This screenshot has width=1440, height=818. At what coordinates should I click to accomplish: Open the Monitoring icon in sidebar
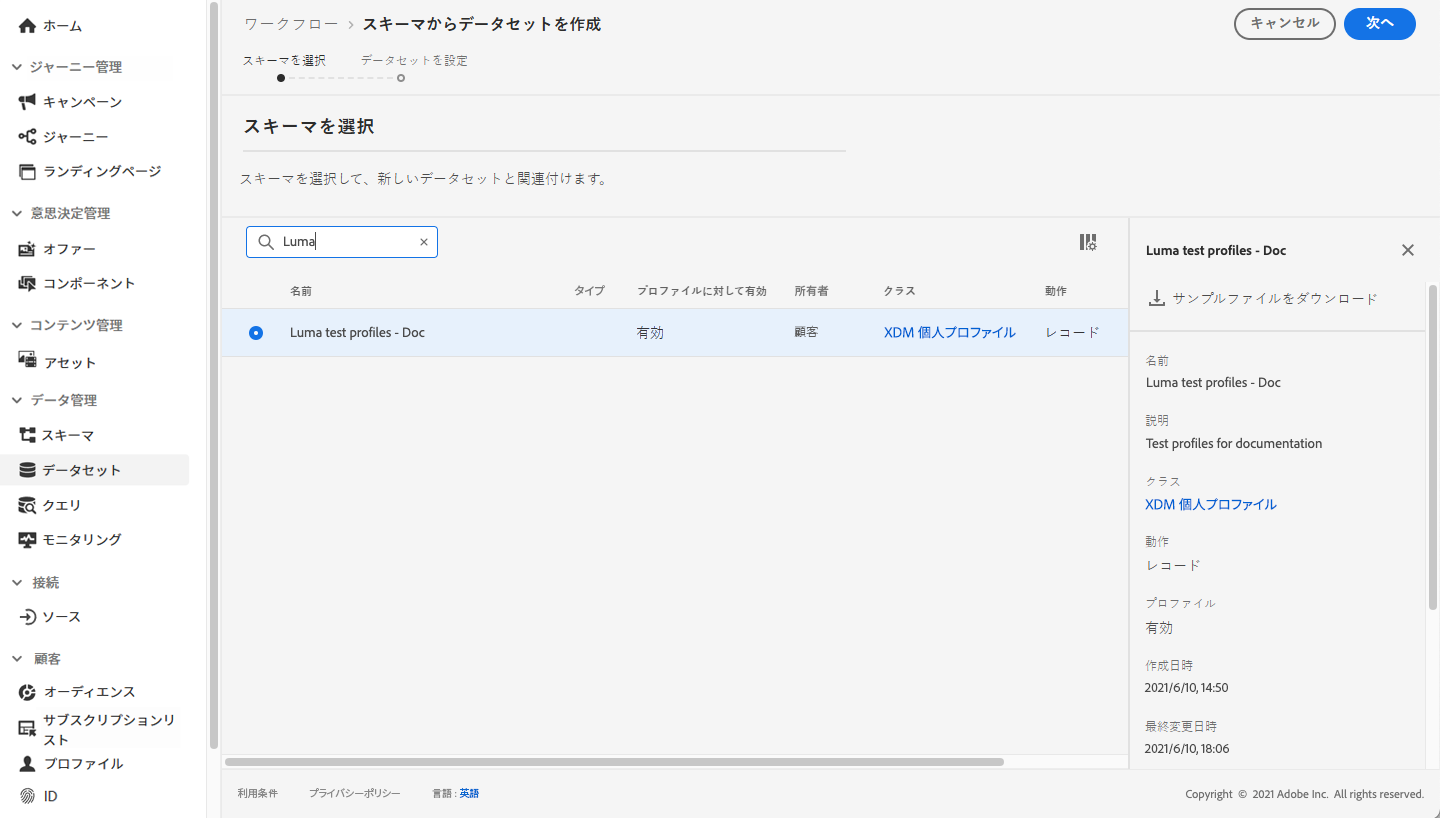click(27, 540)
